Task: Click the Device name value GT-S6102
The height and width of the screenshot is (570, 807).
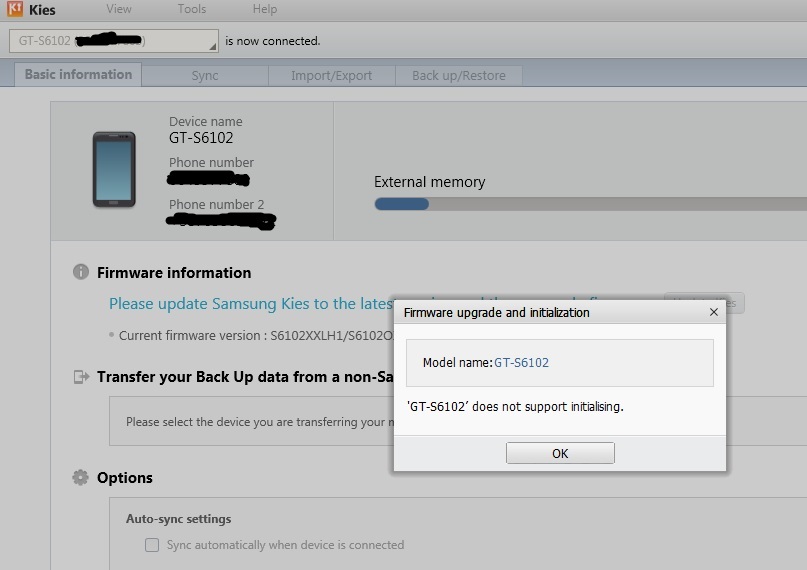Action: (201, 138)
